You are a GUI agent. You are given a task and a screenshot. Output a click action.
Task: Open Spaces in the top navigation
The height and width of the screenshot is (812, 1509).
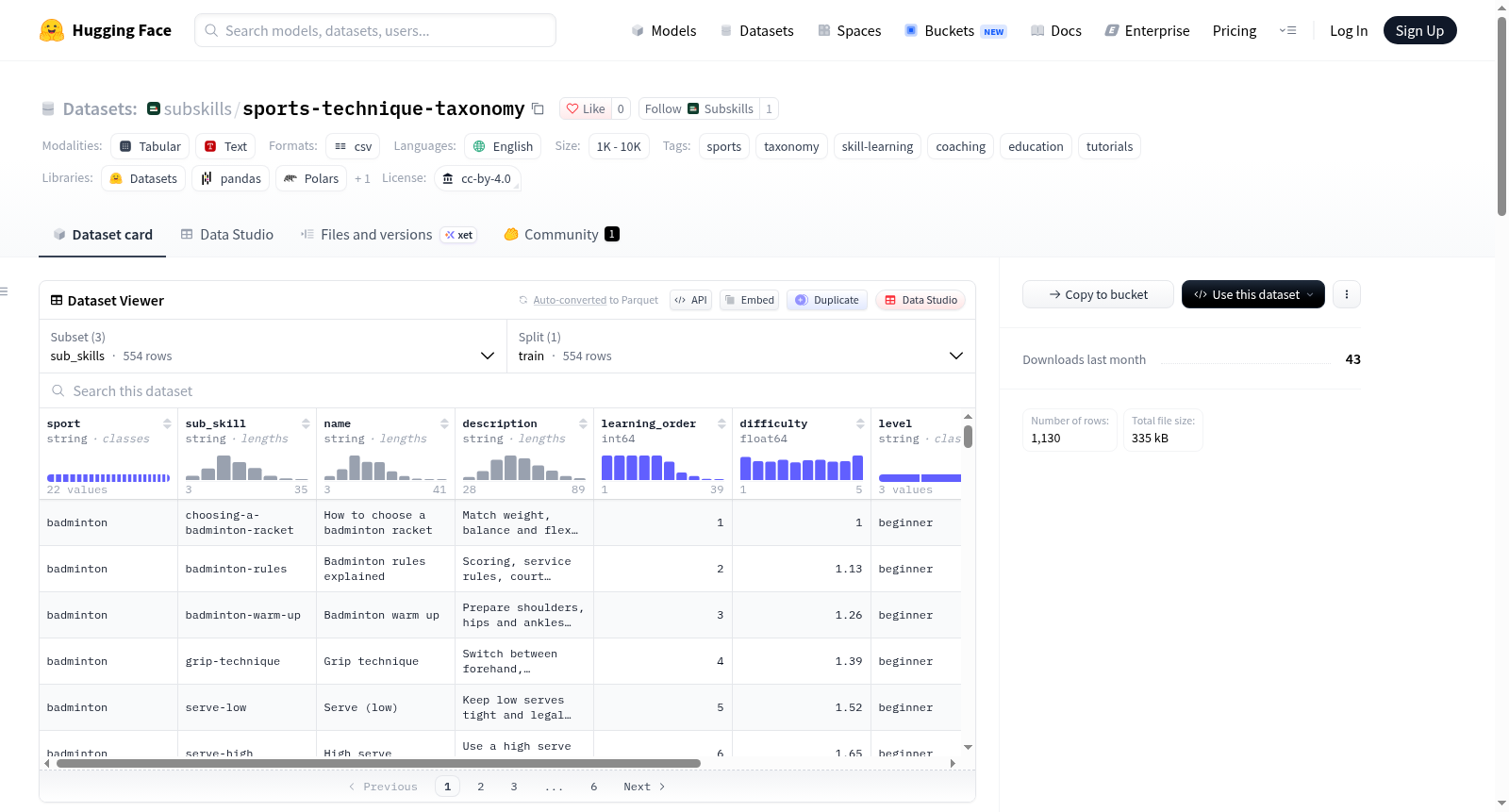click(x=849, y=30)
